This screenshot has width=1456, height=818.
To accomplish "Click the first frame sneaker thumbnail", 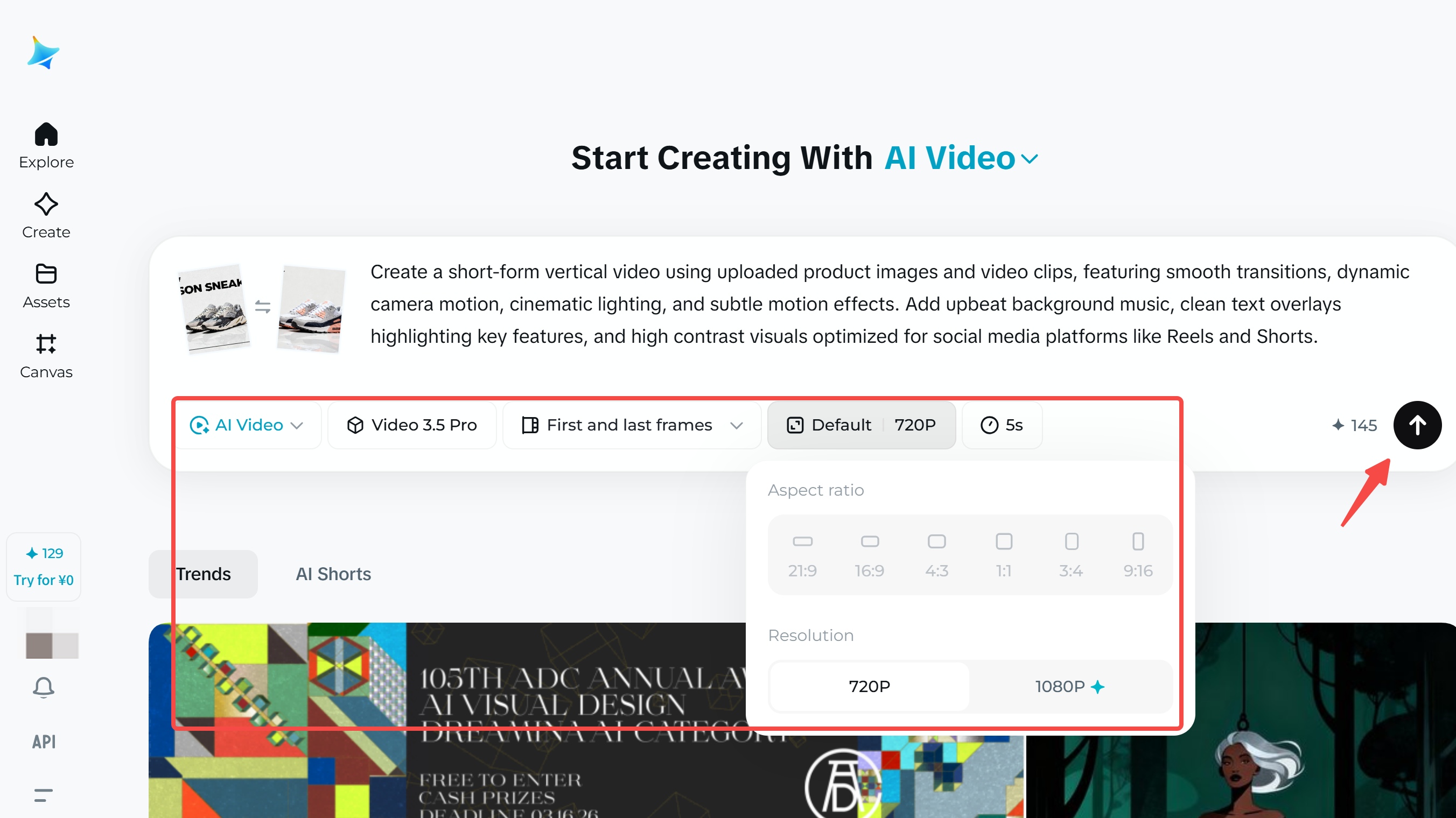I will (214, 308).
